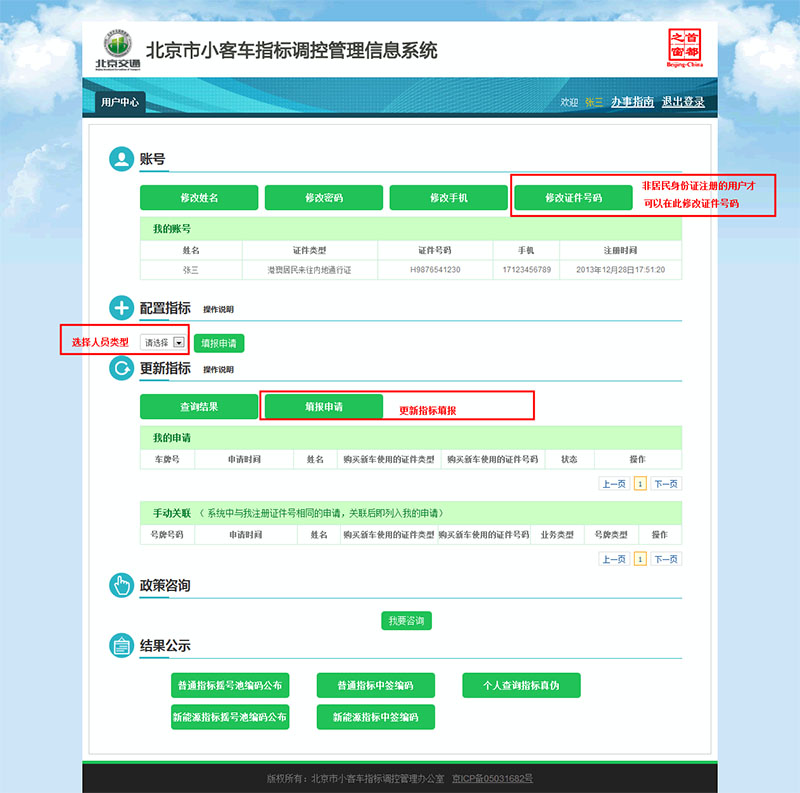
Task: Click the 首都之窗 red seal icon
Action: (686, 44)
